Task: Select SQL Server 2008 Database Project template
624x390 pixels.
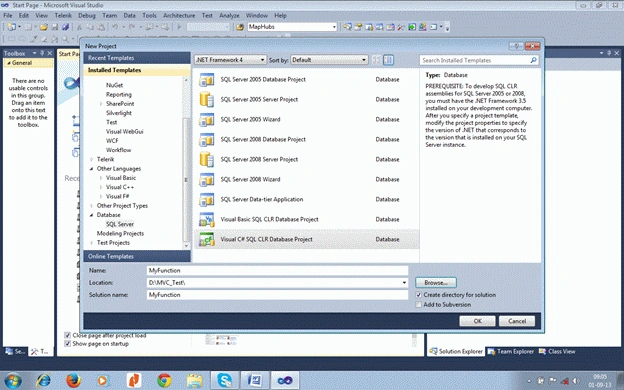Action: pyautogui.click(x=306, y=139)
